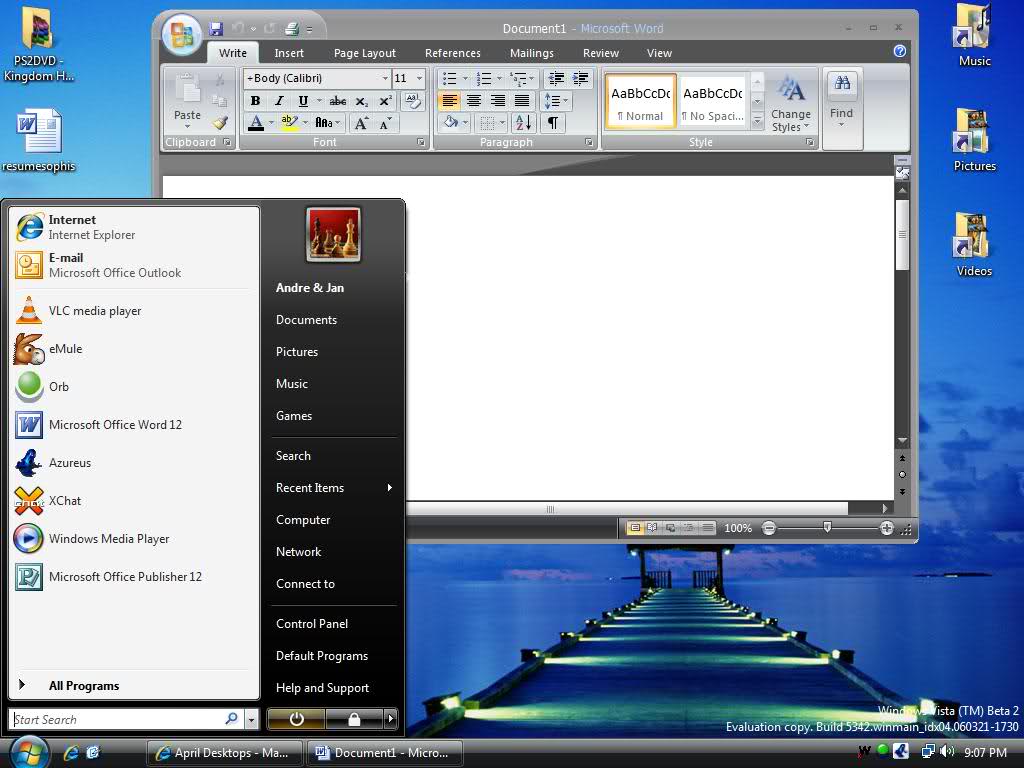Open the References tab
The width and height of the screenshot is (1024, 768).
(453, 53)
